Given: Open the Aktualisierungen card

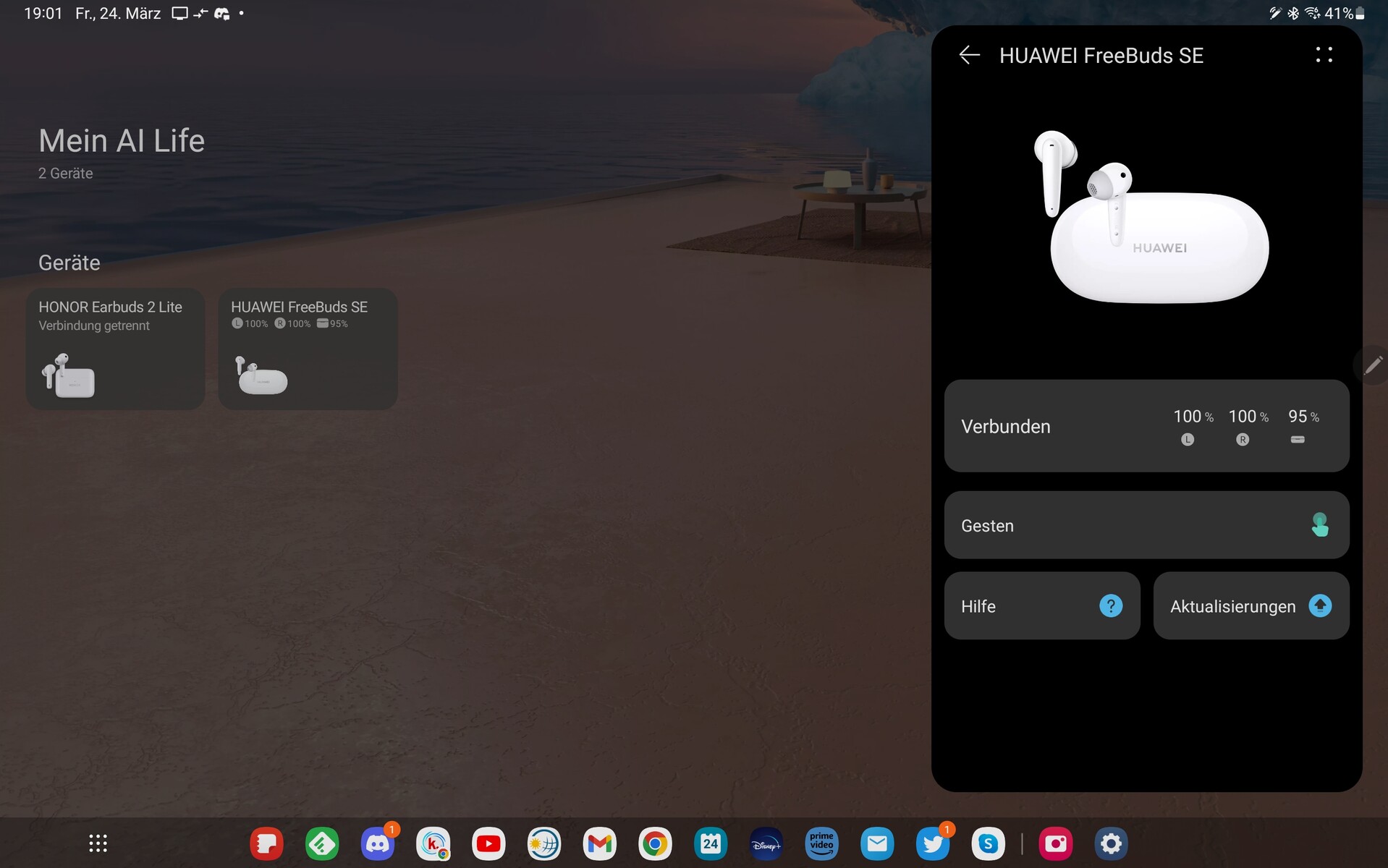Looking at the screenshot, I should [1251, 606].
